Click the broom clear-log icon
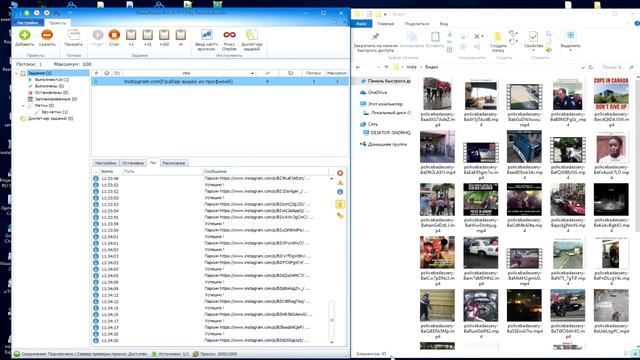Screen dimensions: 640x360 [340, 216]
